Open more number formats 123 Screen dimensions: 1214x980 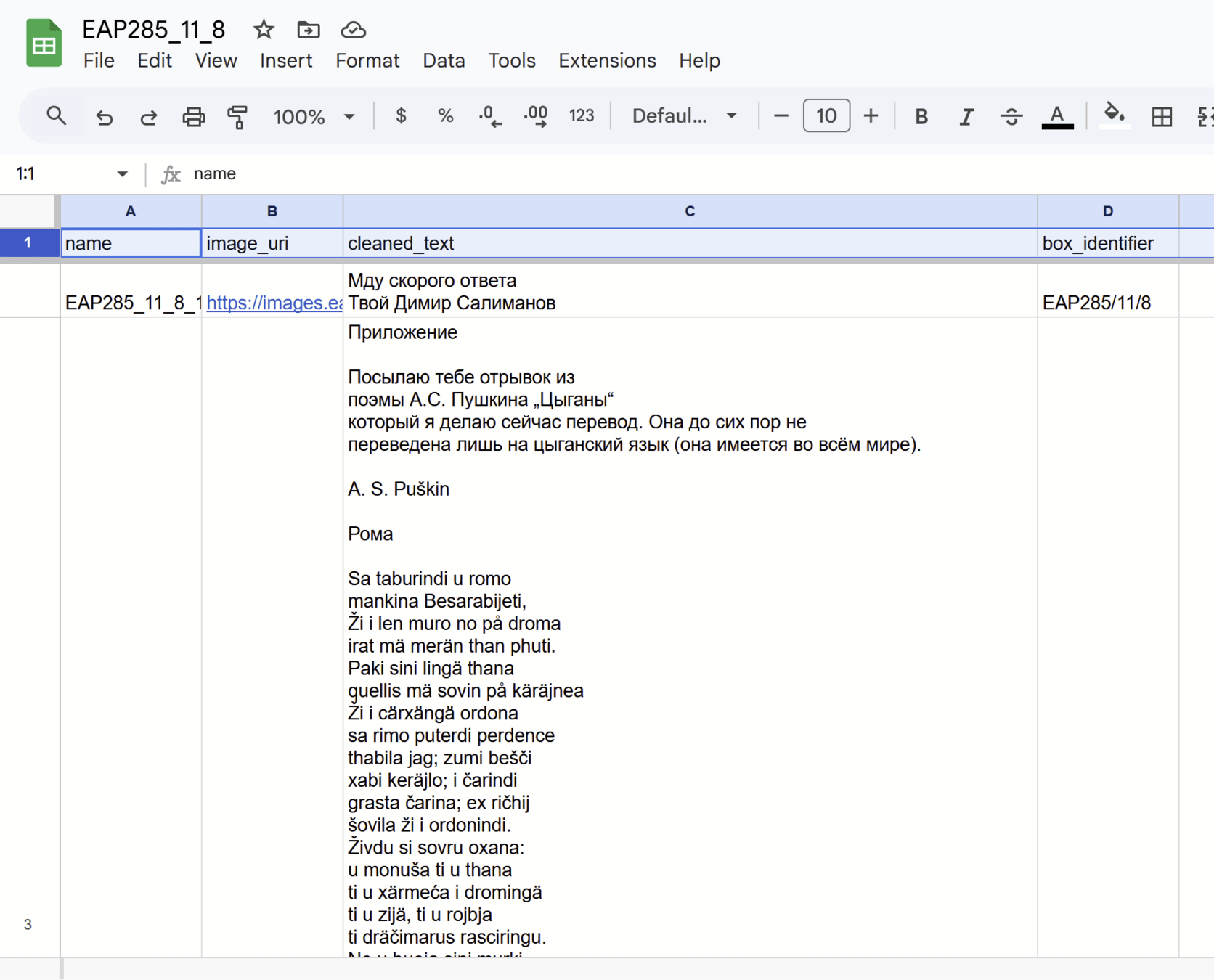coord(582,116)
